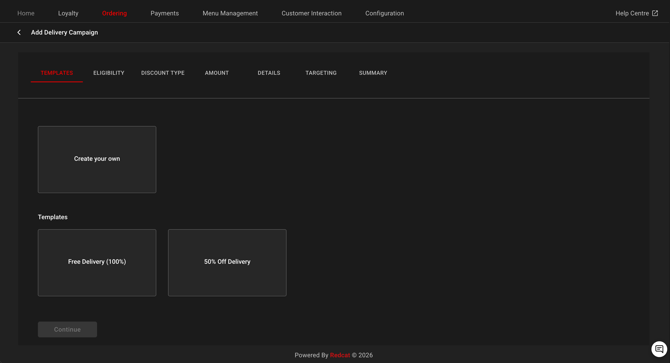This screenshot has height=363, width=670.
Task: Click the Add Delivery Campaign heading
Action: coord(65,32)
